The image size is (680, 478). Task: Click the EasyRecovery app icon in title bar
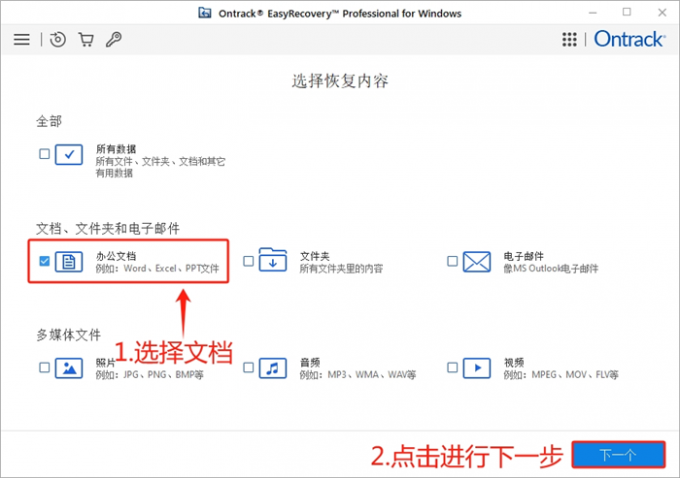(205, 13)
